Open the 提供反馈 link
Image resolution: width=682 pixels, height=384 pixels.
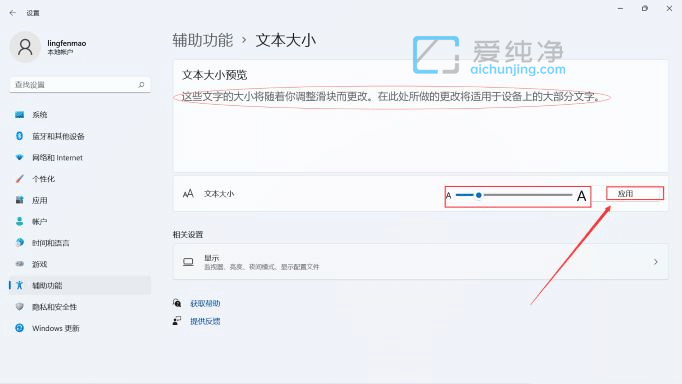205,321
